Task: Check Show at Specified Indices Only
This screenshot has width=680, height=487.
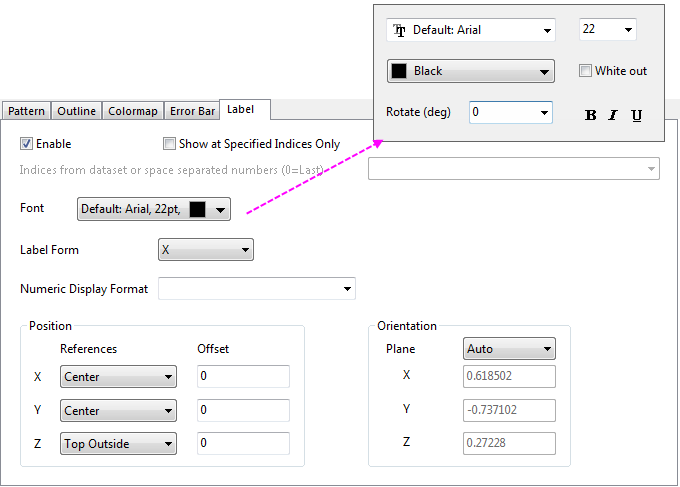Action: coord(169,144)
